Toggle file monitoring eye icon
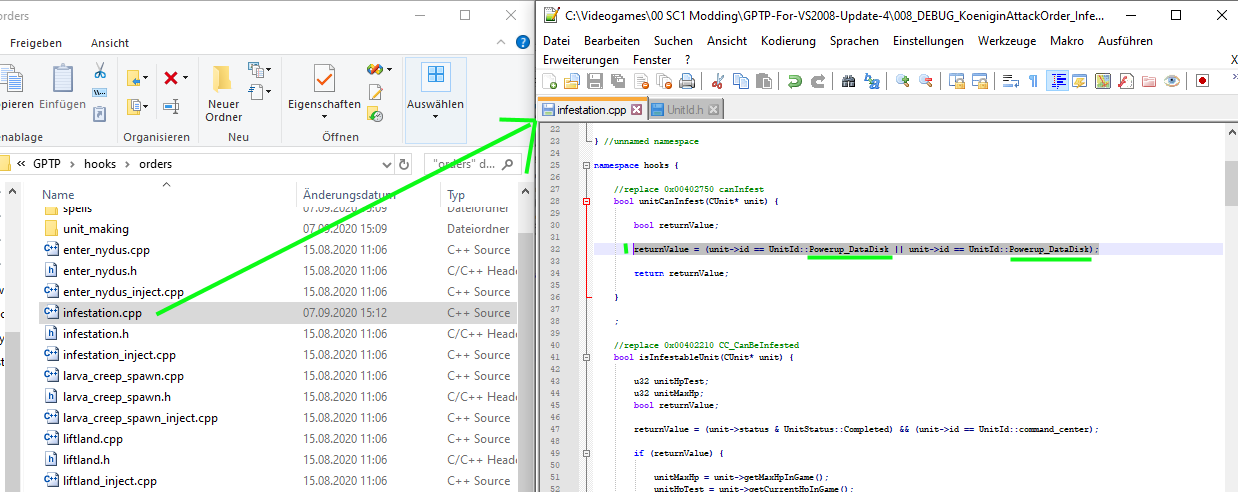The width and height of the screenshot is (1238, 492). (1172, 81)
